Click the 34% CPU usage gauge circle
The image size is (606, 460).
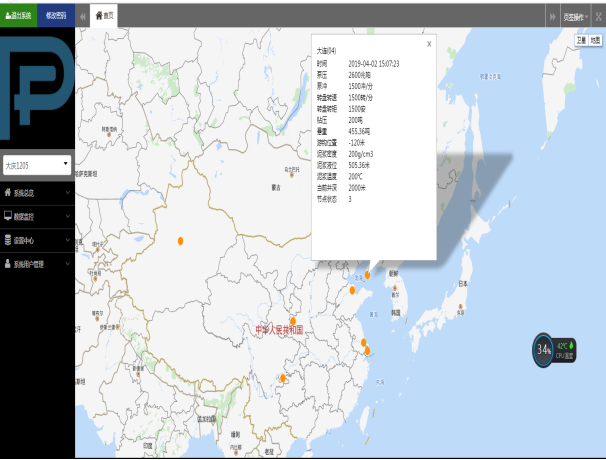coord(543,350)
